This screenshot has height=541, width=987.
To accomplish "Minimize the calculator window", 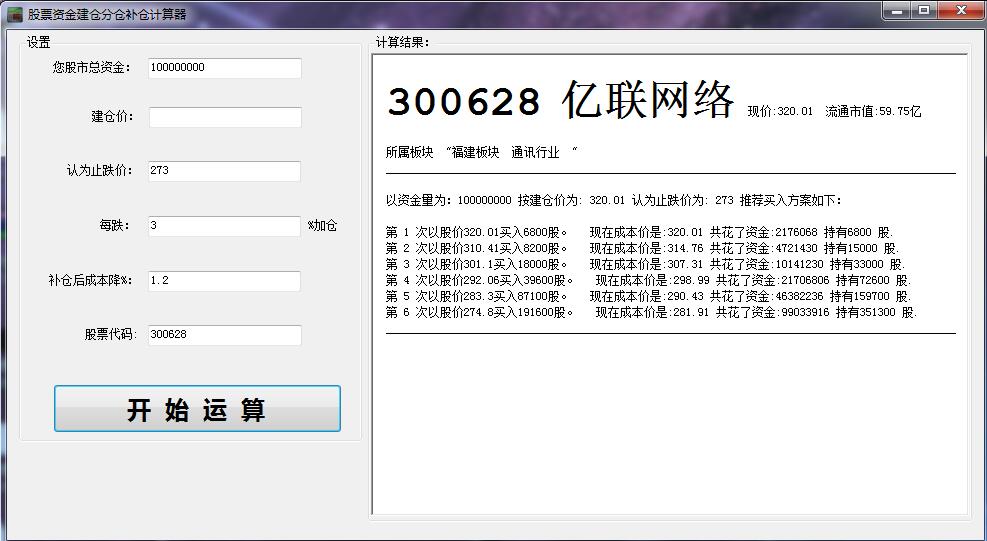I will pyautogui.click(x=896, y=11).
